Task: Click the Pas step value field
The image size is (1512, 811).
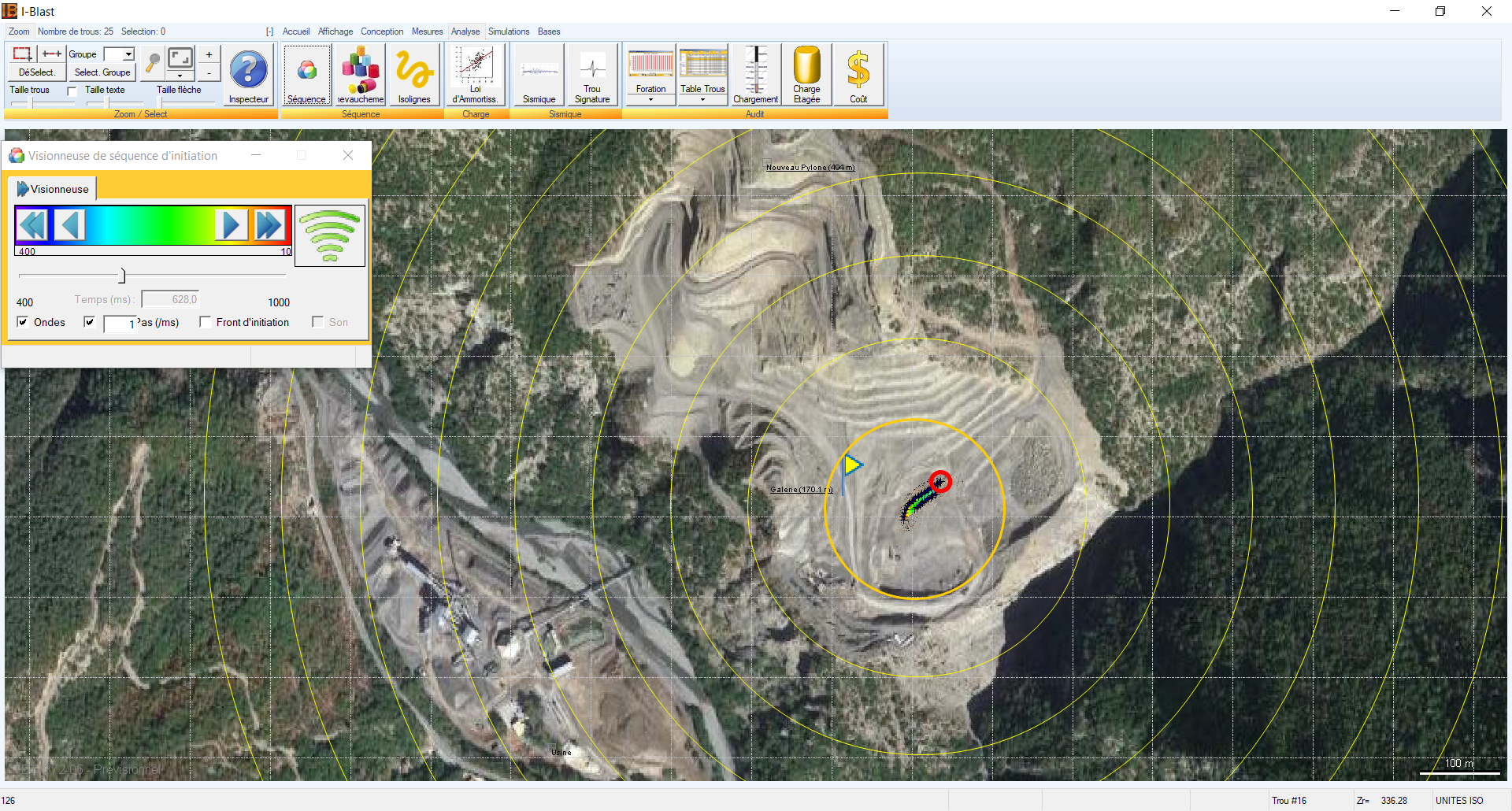Action: tap(120, 324)
